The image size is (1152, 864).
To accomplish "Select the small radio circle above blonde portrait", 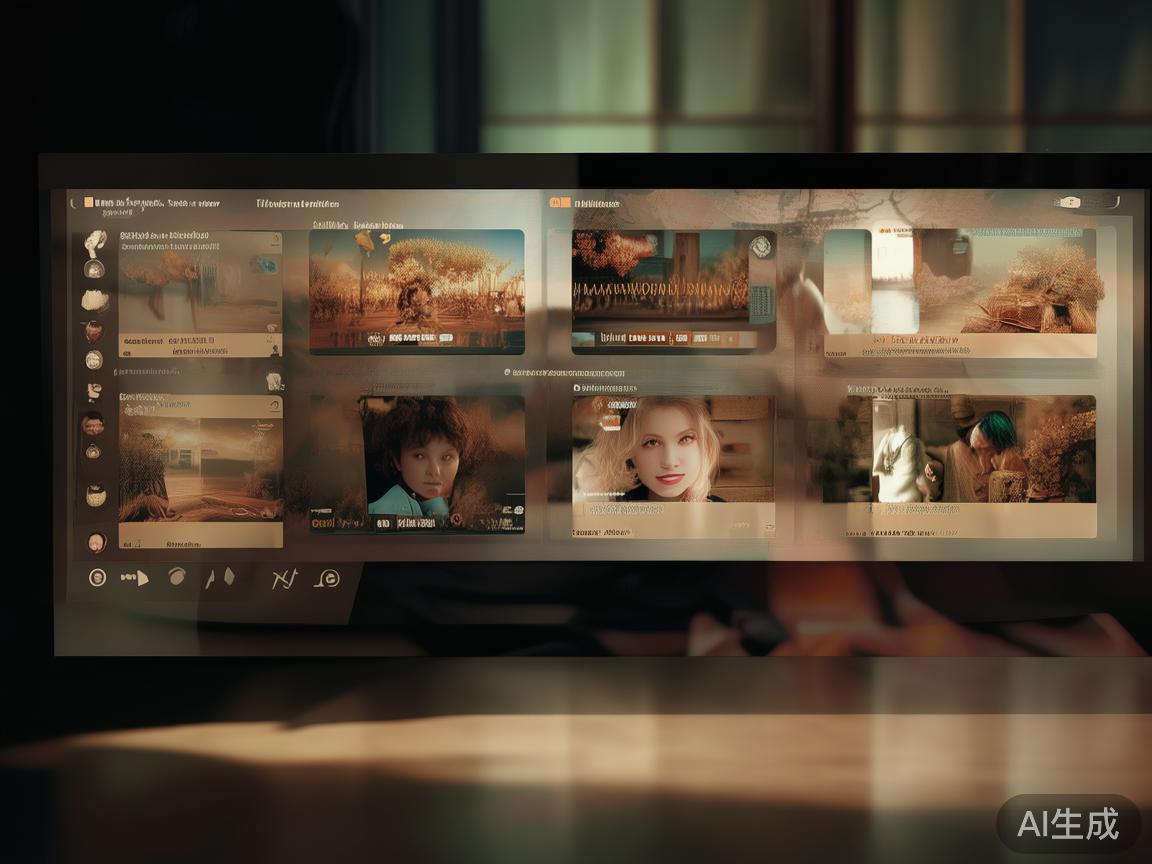I will coord(578,387).
